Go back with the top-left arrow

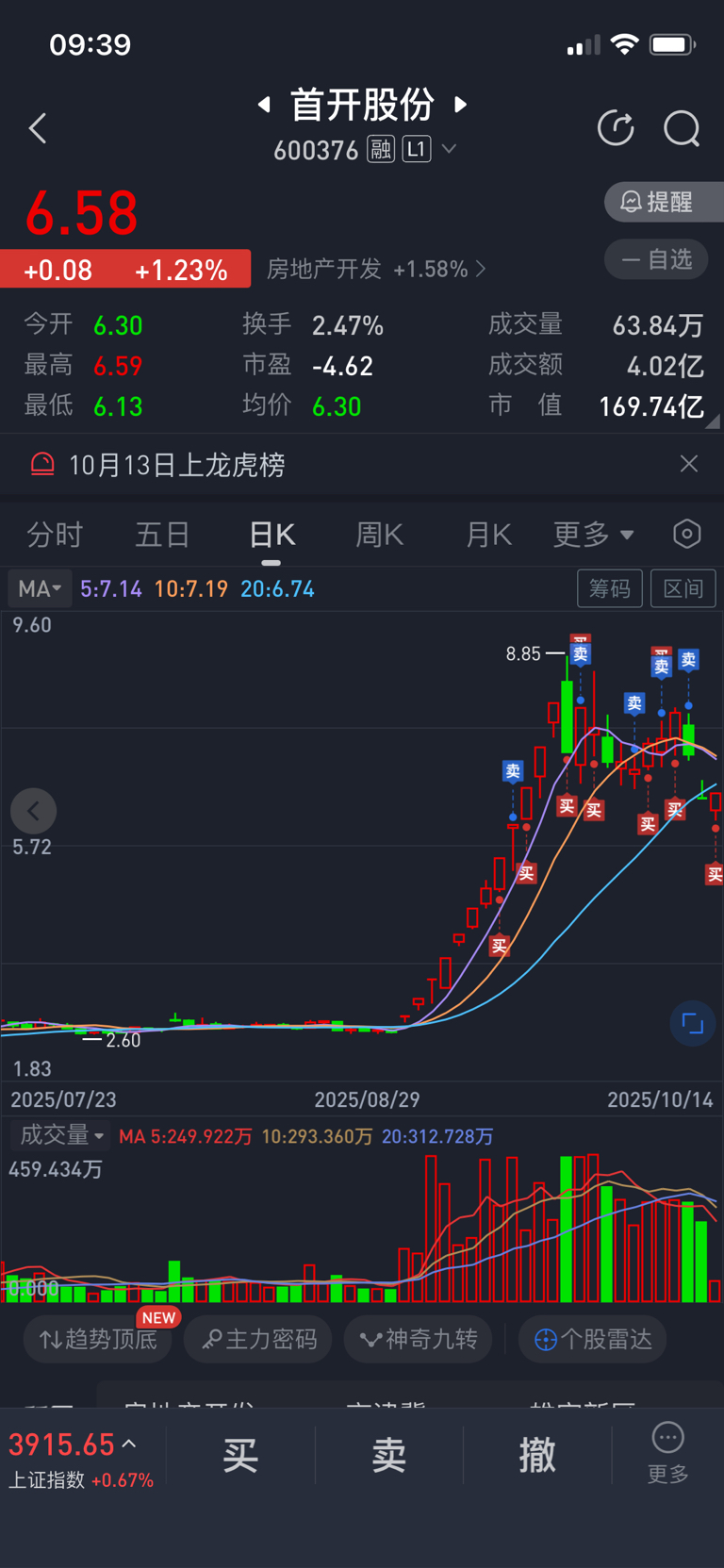pos(38,128)
